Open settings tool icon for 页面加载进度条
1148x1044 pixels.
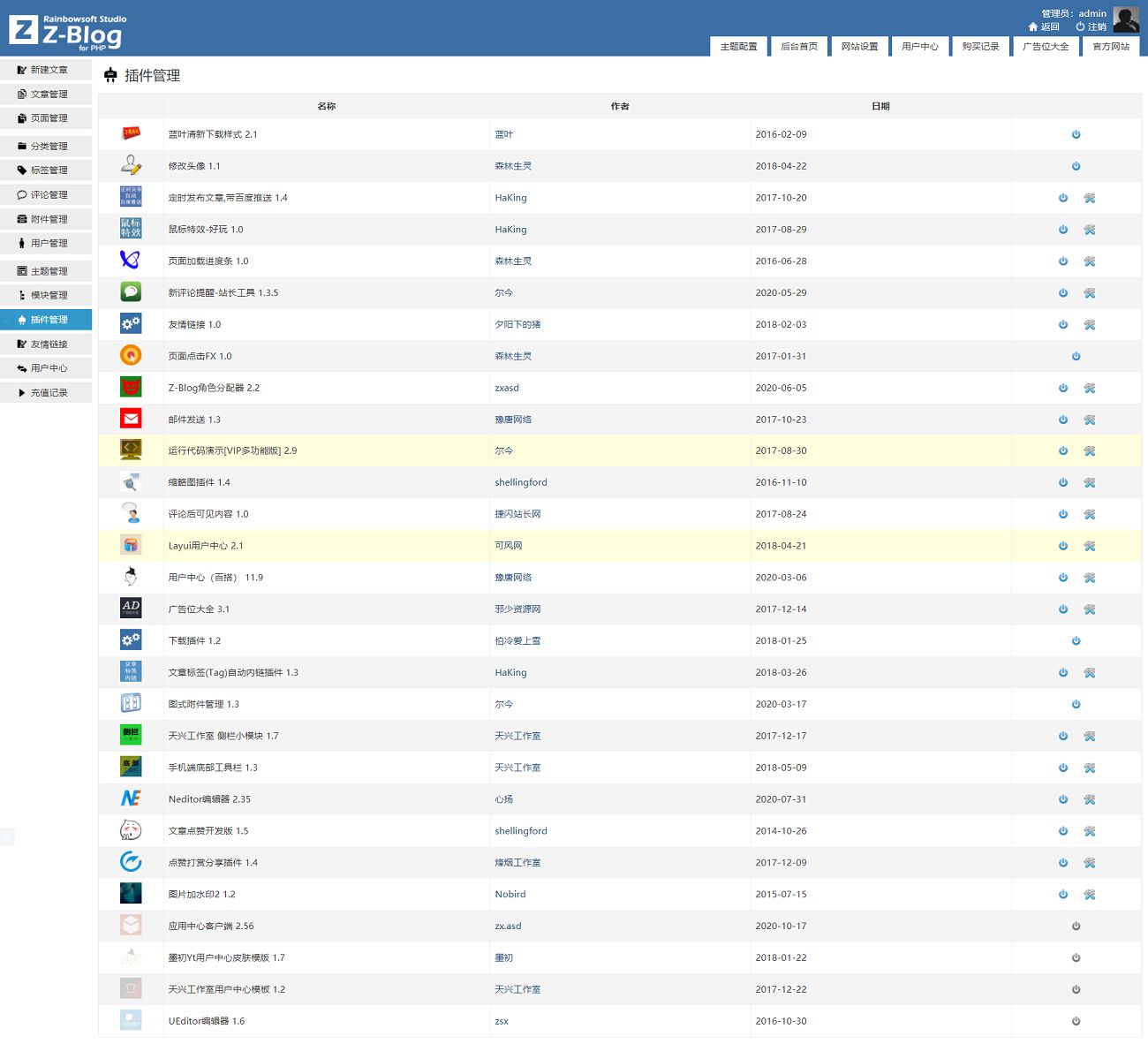[1090, 261]
